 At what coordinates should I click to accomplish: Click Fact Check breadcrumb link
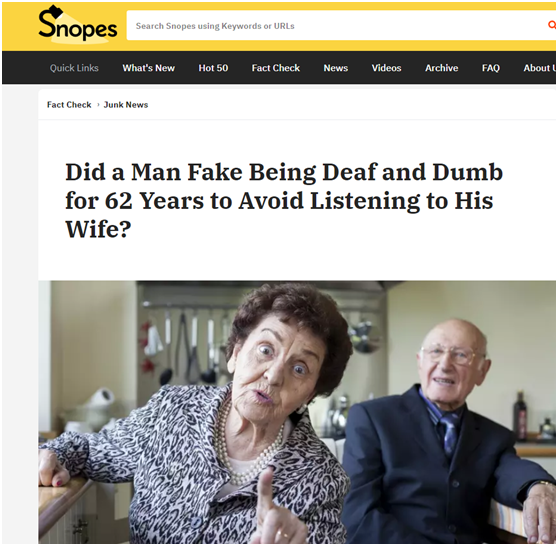pyautogui.click(x=69, y=105)
